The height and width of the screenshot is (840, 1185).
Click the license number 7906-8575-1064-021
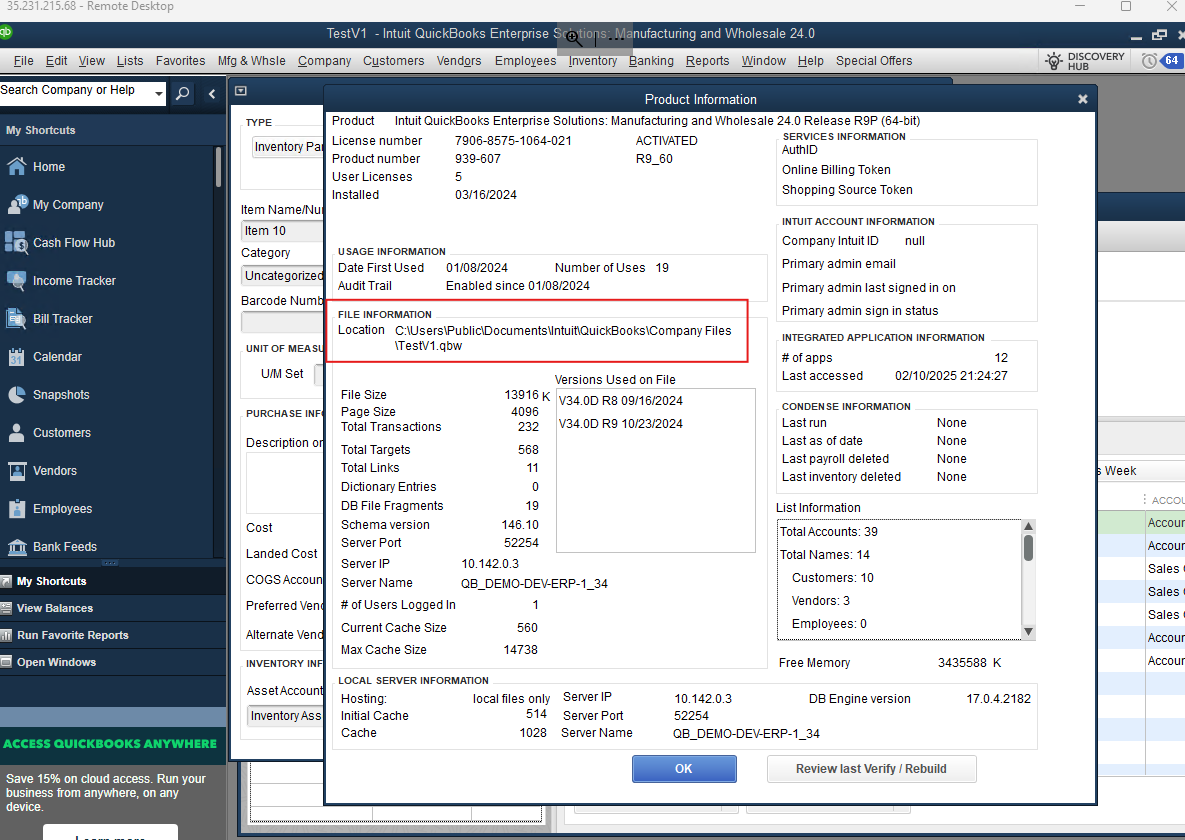coord(513,141)
